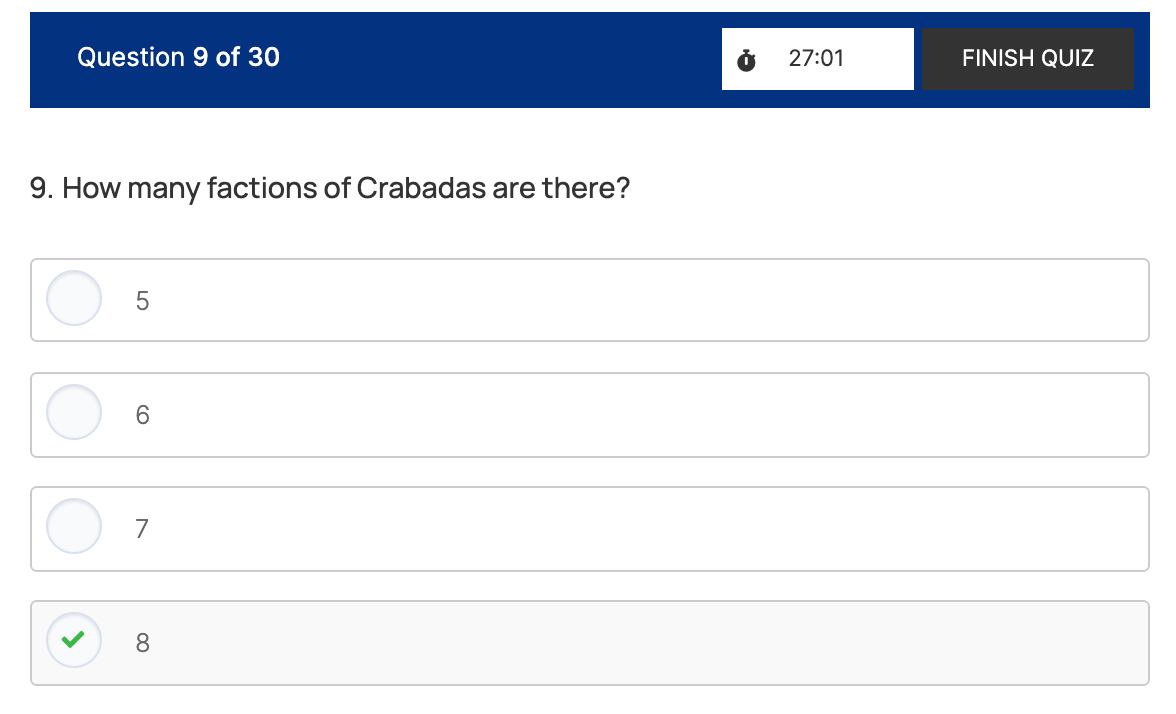Choose the radio button for answer 6

74,412
